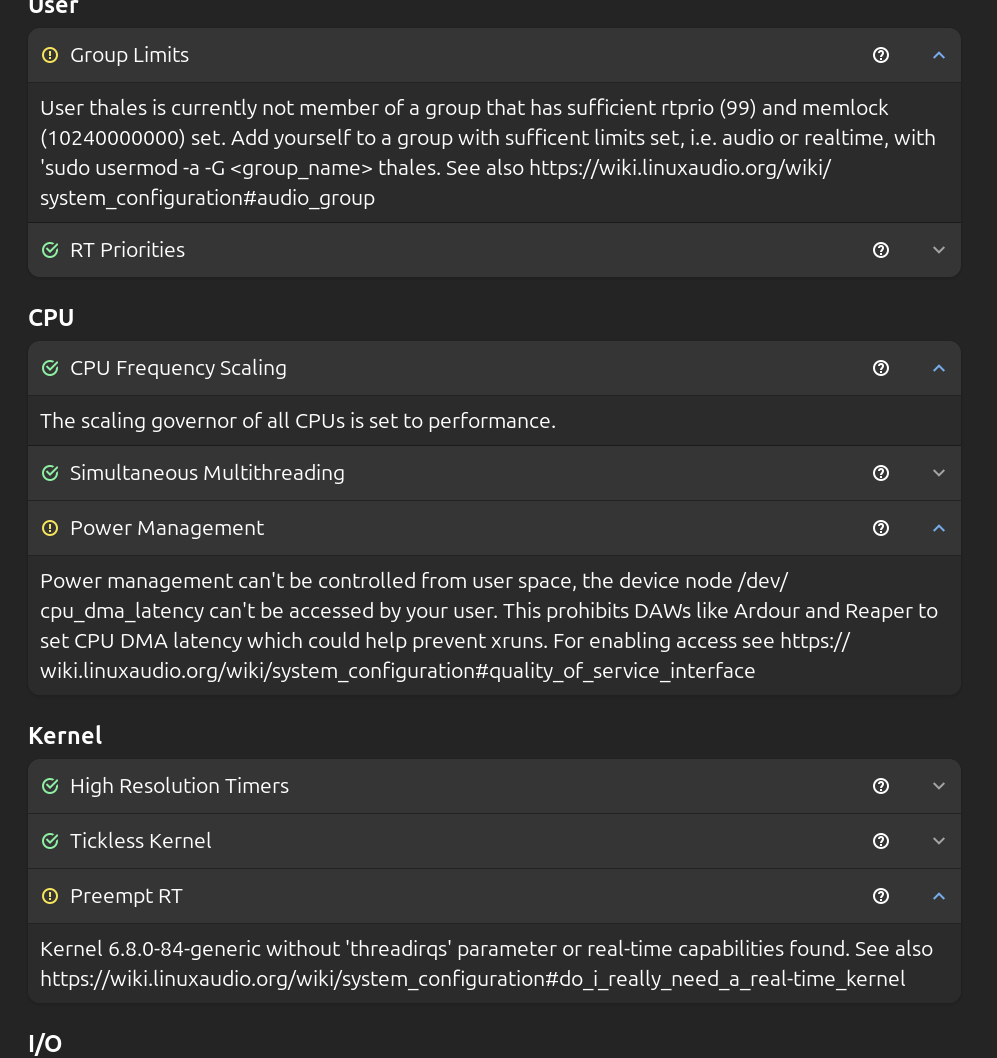Click the Preempt RT row title

126,896
